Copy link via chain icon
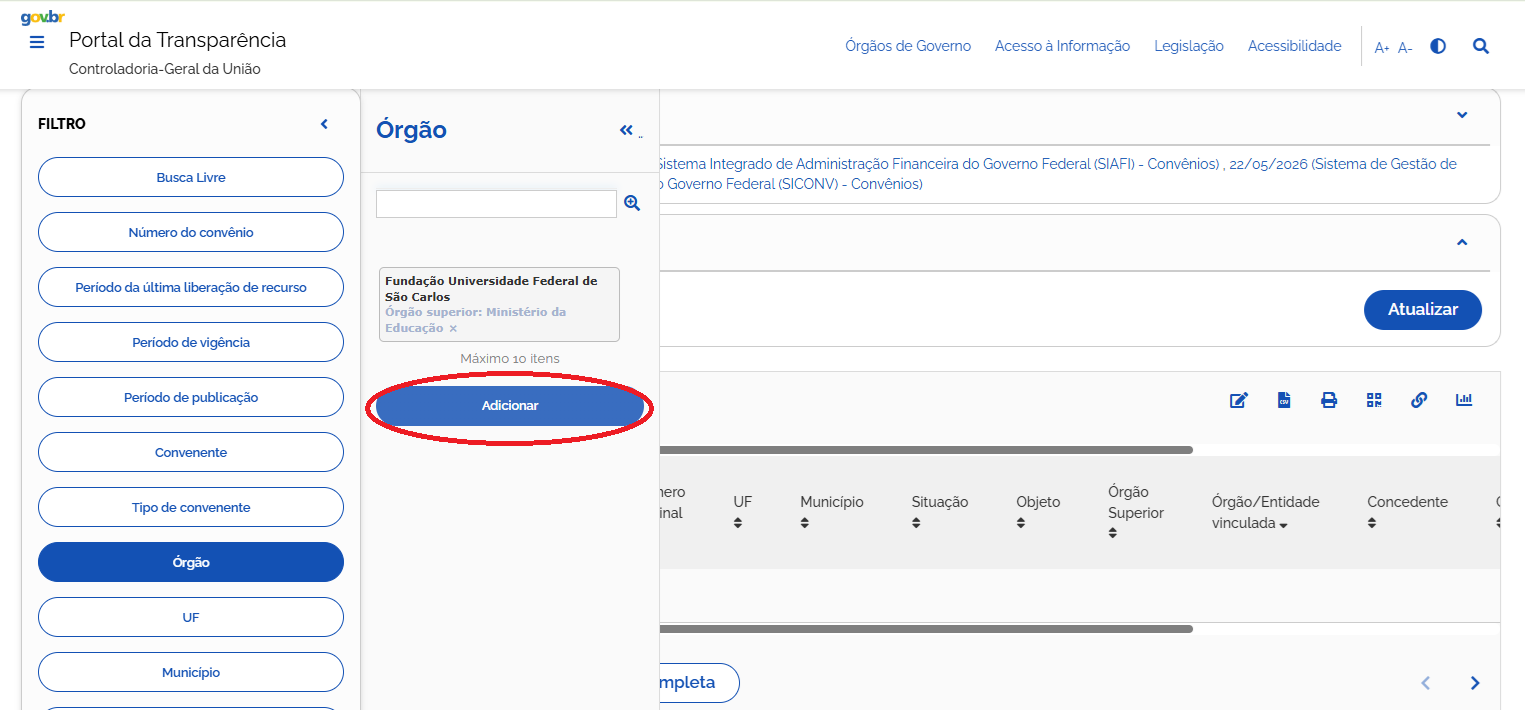Image resolution: width=1525 pixels, height=710 pixels. (1418, 400)
